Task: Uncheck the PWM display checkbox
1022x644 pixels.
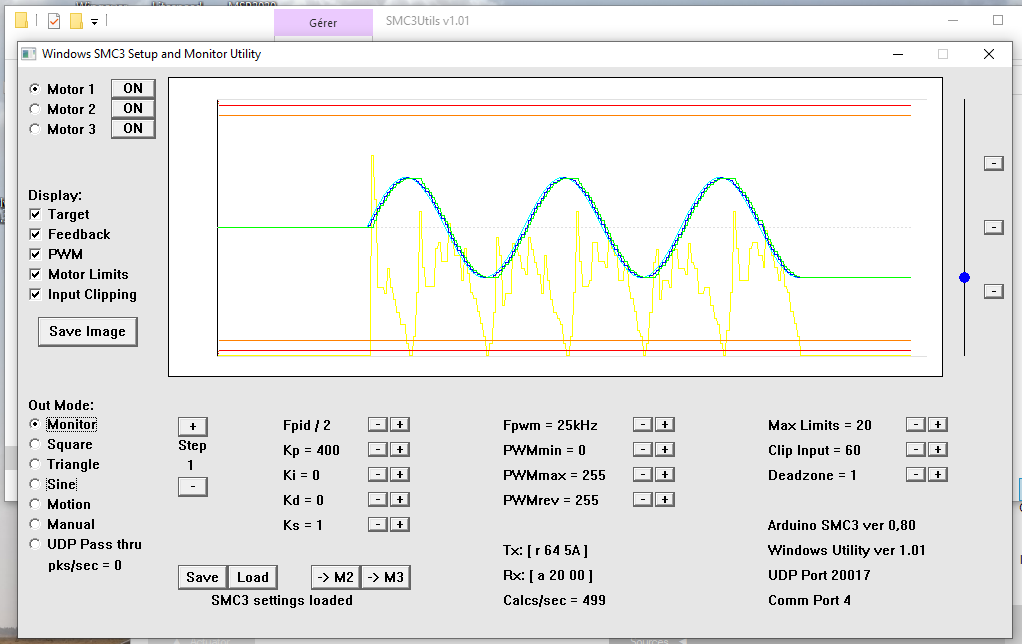Action: tap(36, 254)
